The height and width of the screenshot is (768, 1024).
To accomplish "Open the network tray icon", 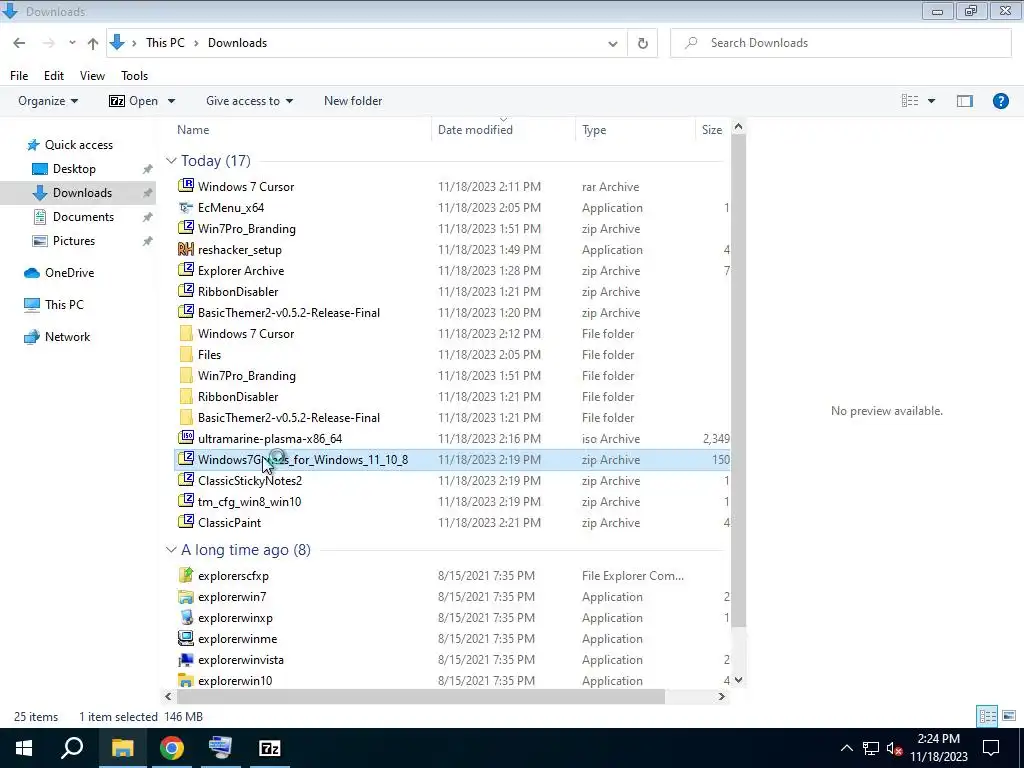I will [871, 748].
